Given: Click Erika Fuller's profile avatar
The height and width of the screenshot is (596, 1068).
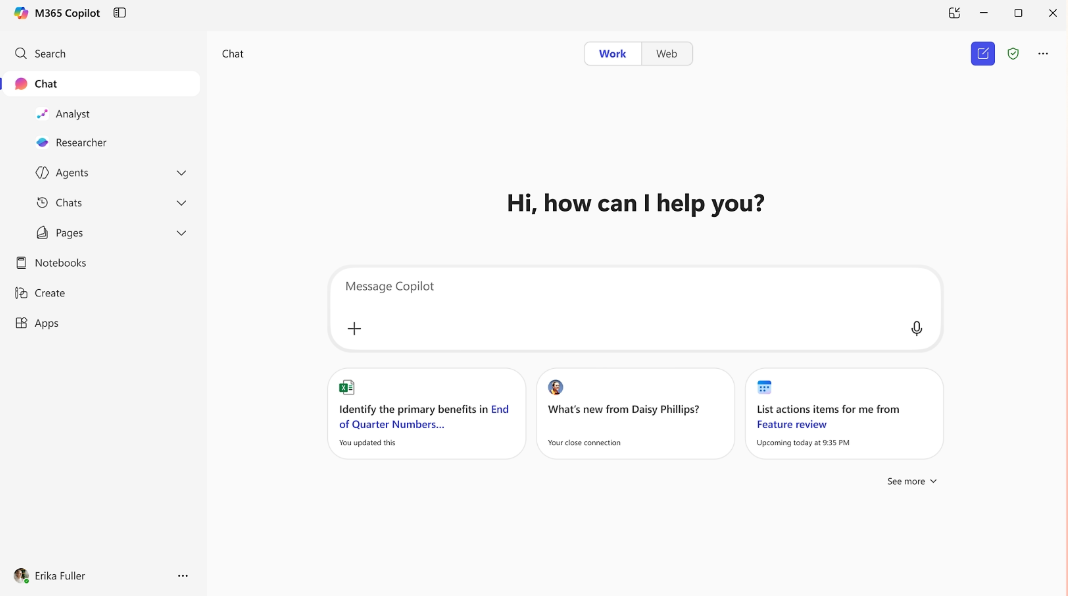Looking at the screenshot, I should pos(21,576).
